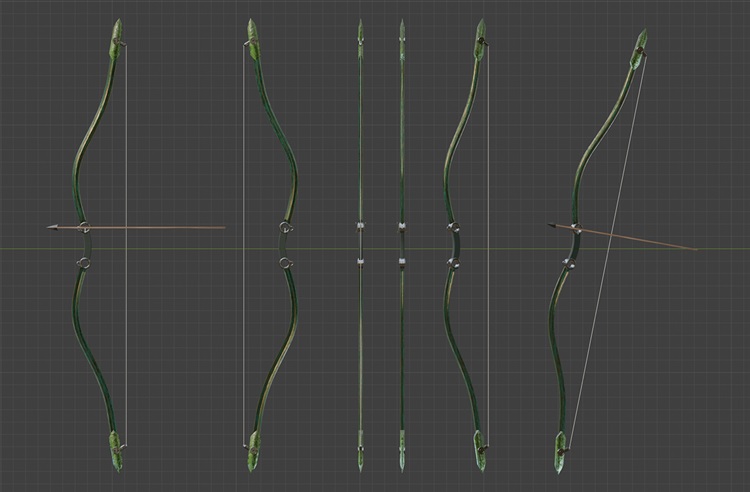Click the top crystal tip of the second bow

[253, 33]
